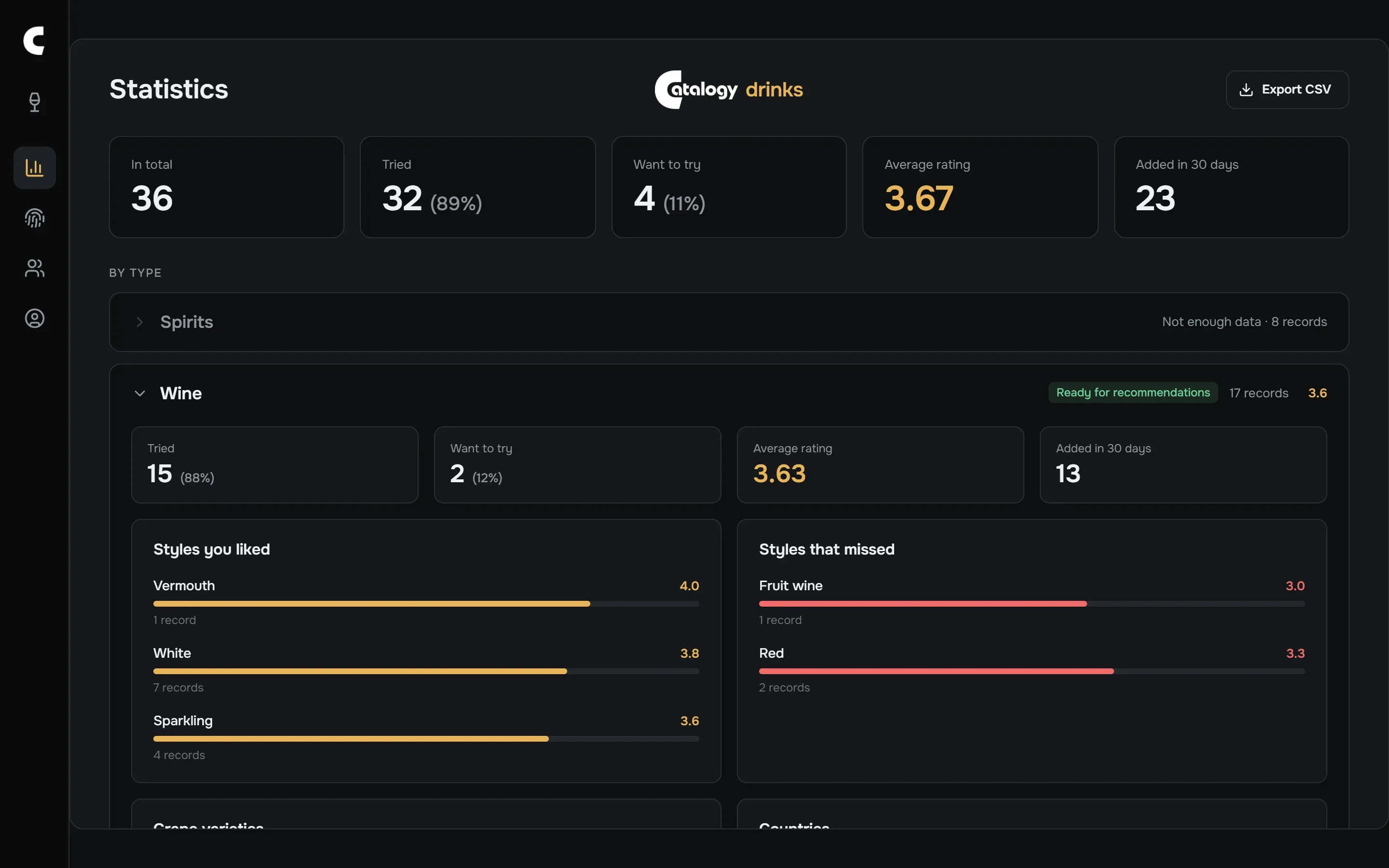Click the White style rating bar
Image resolution: width=1389 pixels, height=868 pixels.
coord(426,671)
